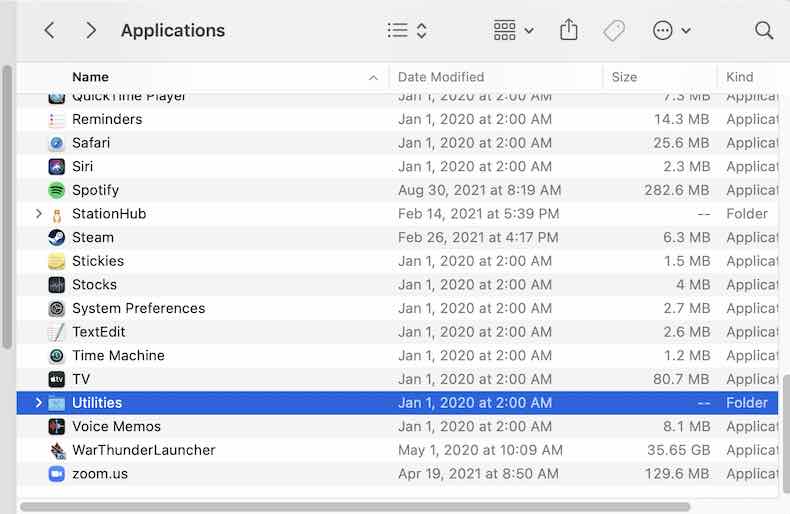Image resolution: width=790 pixels, height=514 pixels.
Task: Select the Stocks app icon
Action: pos(56,285)
